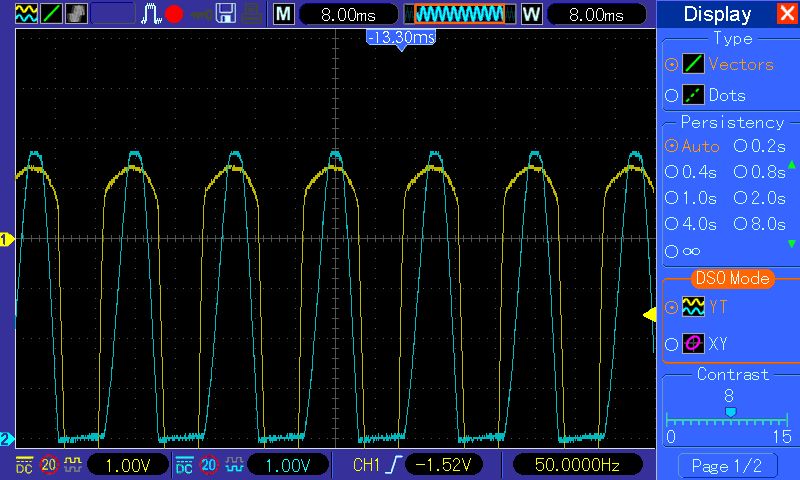Click the printer icon in top toolbar

(252, 14)
